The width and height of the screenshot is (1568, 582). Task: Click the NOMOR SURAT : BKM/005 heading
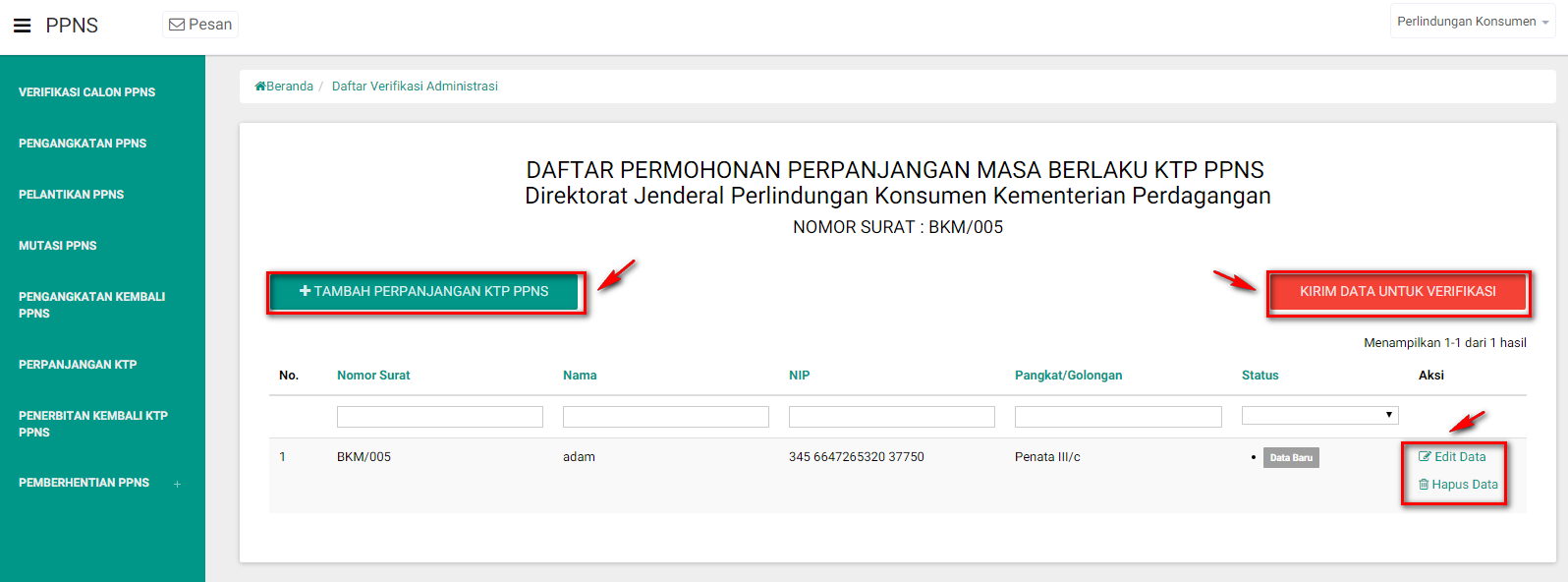point(898,227)
